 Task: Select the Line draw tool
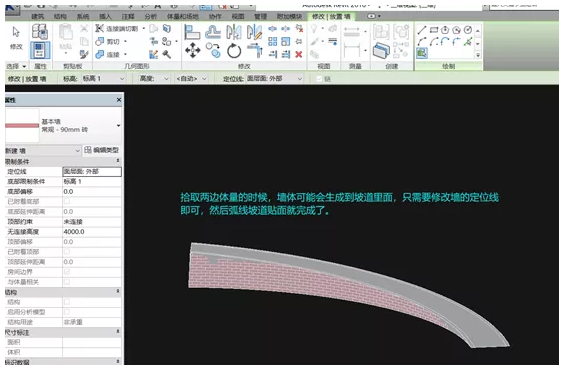point(422,30)
